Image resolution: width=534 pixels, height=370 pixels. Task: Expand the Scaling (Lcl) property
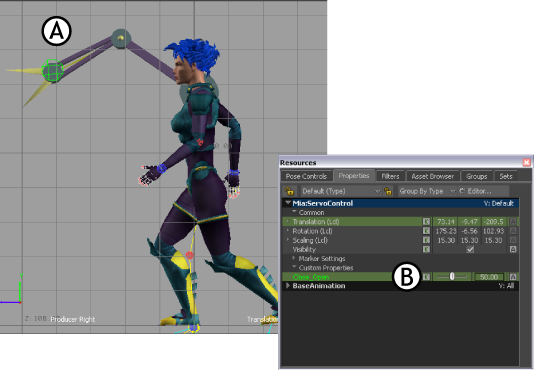(x=288, y=240)
